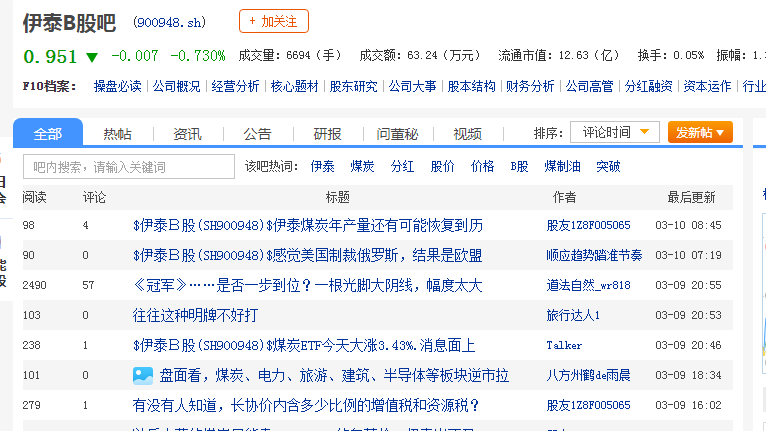The height and width of the screenshot is (431, 766).
Task: Open author 八方州鹤de雨晨 profile
Action: [x=588, y=375]
